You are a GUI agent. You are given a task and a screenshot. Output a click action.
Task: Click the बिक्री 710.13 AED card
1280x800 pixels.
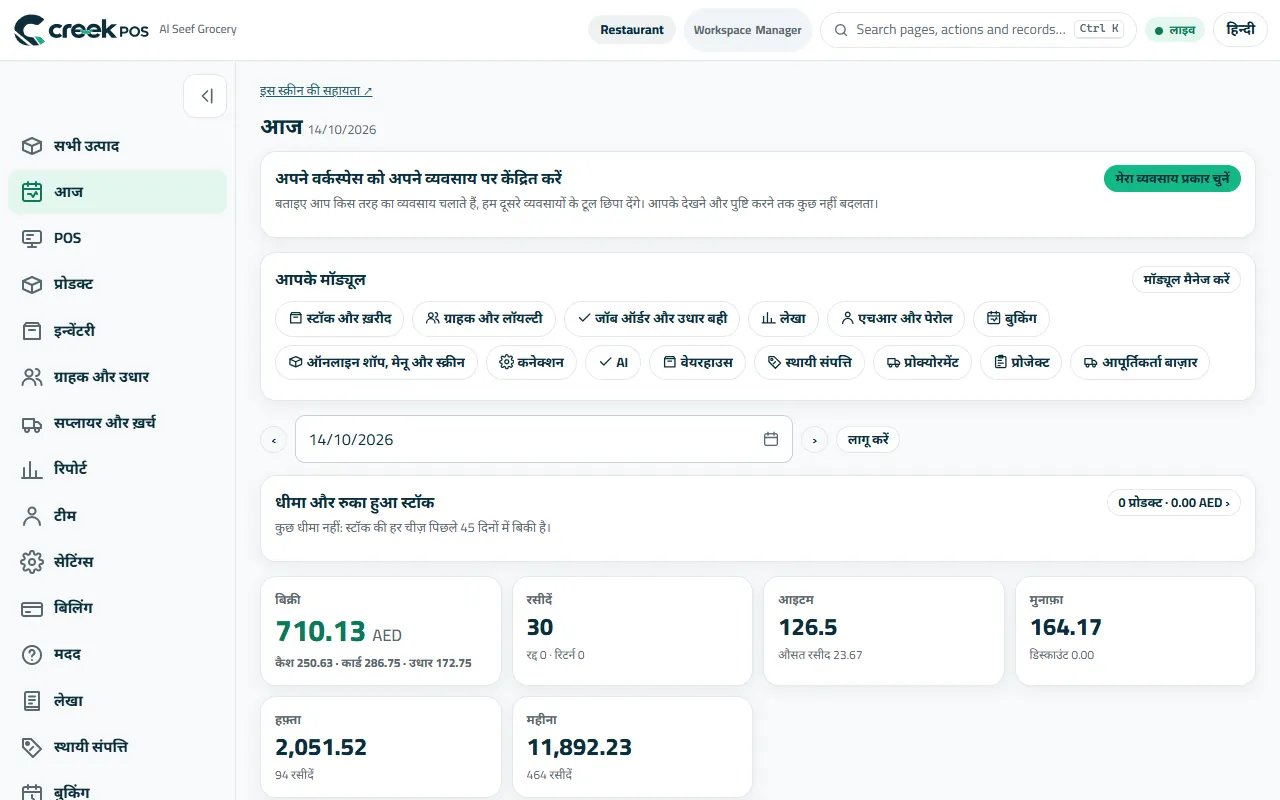pos(381,631)
